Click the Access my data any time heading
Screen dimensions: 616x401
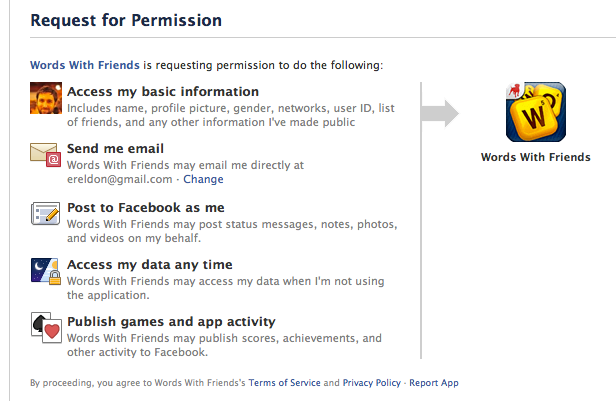pyautogui.click(x=149, y=264)
